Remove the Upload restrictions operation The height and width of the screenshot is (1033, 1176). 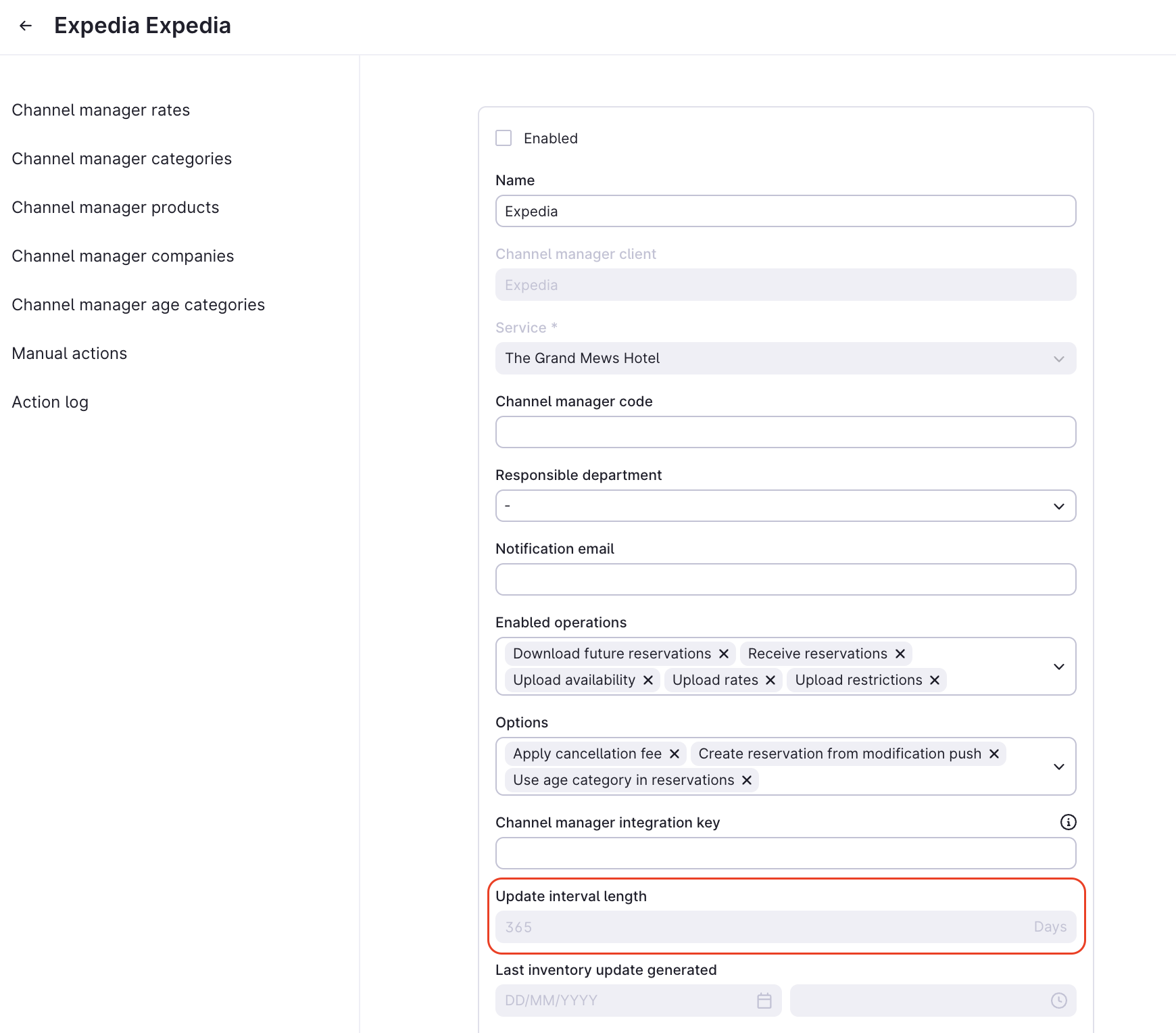click(x=935, y=679)
